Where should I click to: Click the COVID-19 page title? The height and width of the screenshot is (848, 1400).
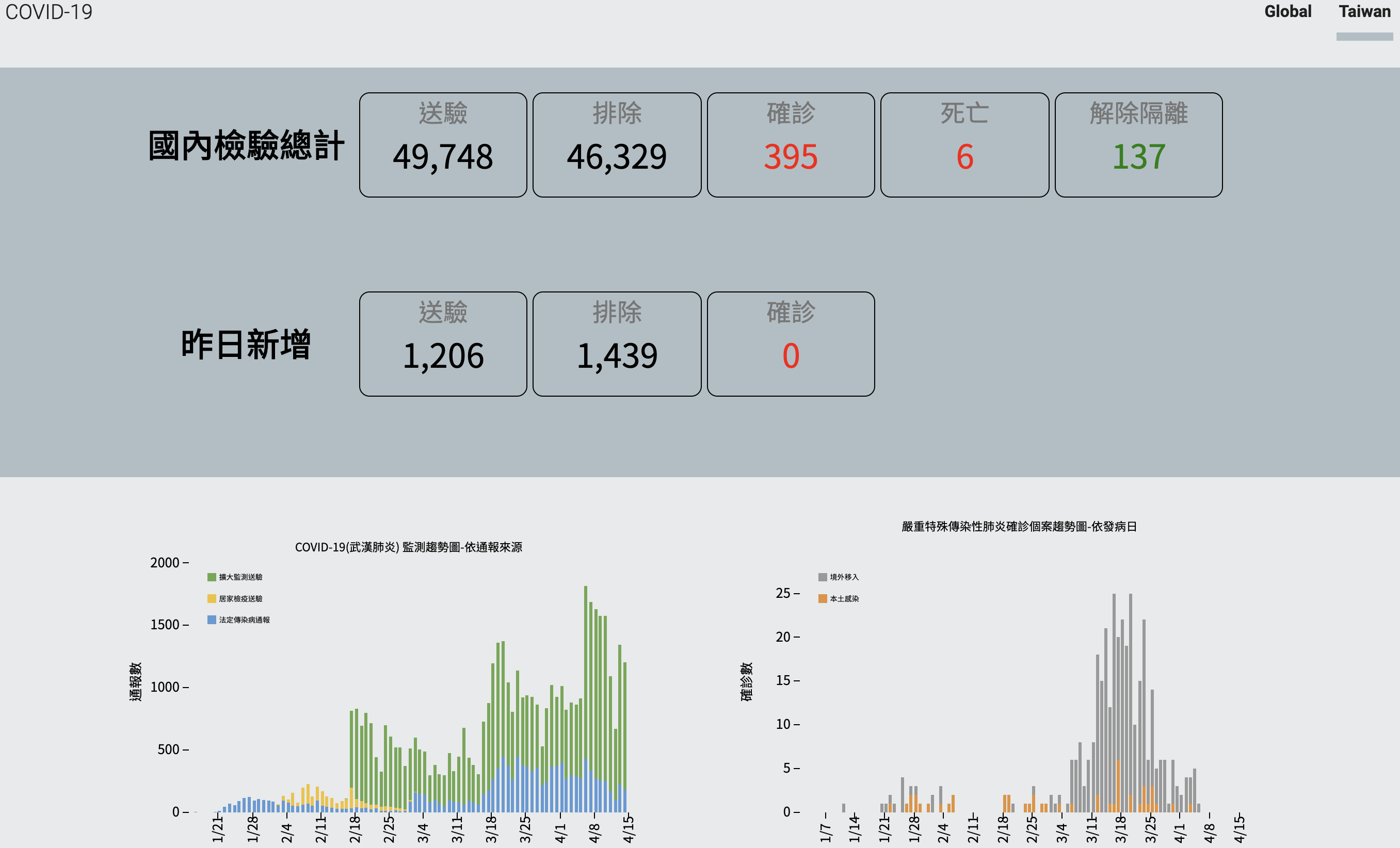49,12
